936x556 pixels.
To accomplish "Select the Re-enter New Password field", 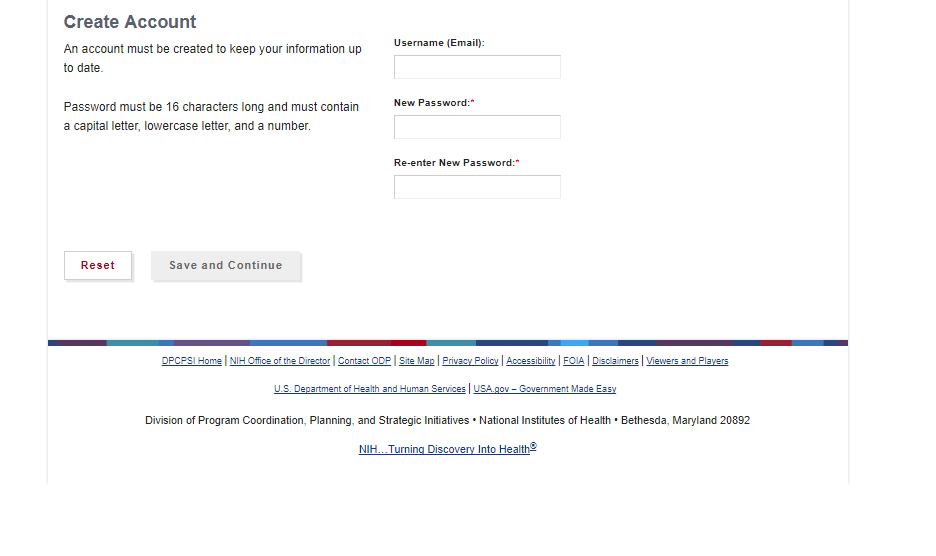I will coord(477,187).
